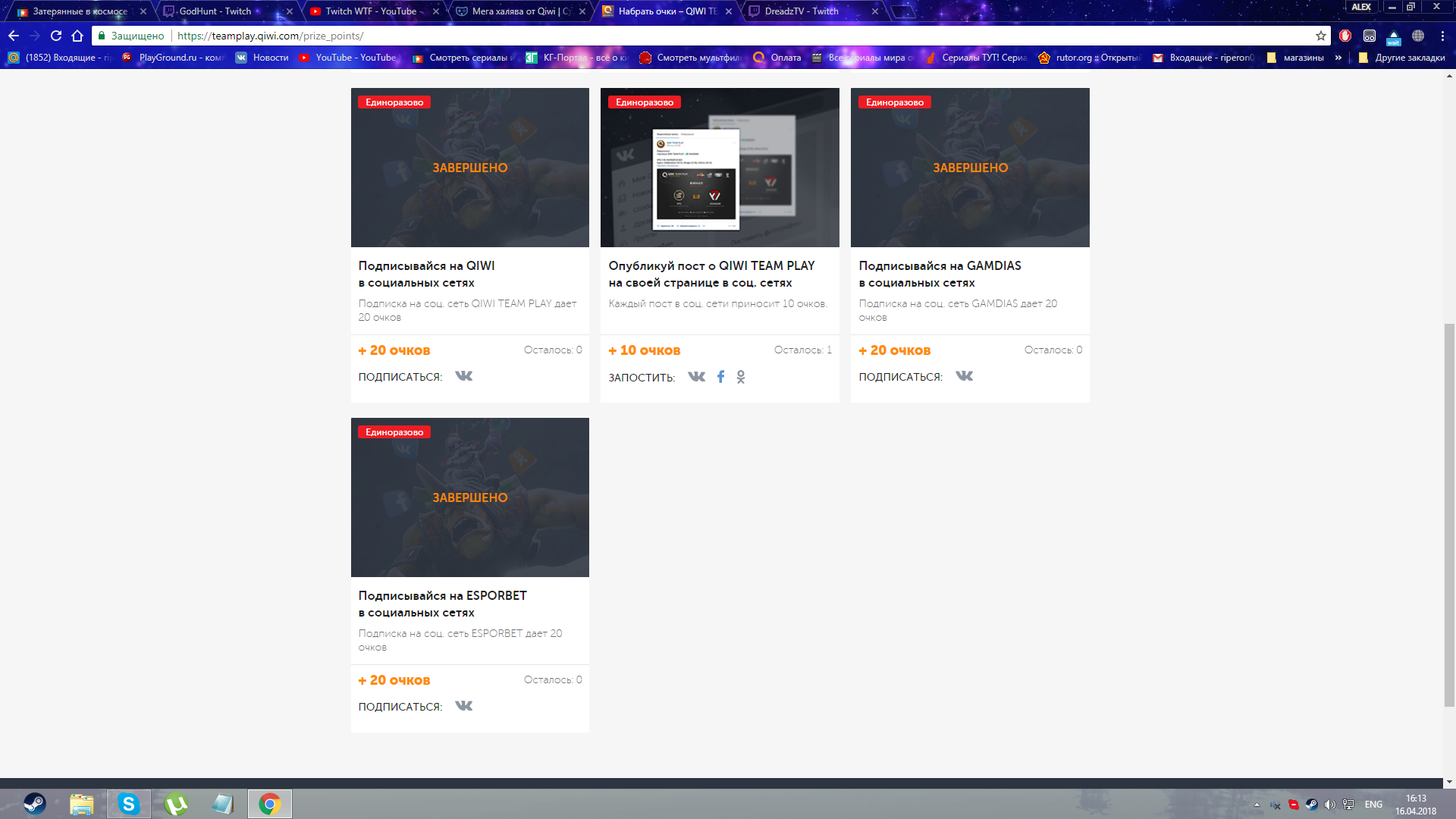1456x819 pixels.
Task: Open Skype from the taskbar
Action: tap(129, 804)
